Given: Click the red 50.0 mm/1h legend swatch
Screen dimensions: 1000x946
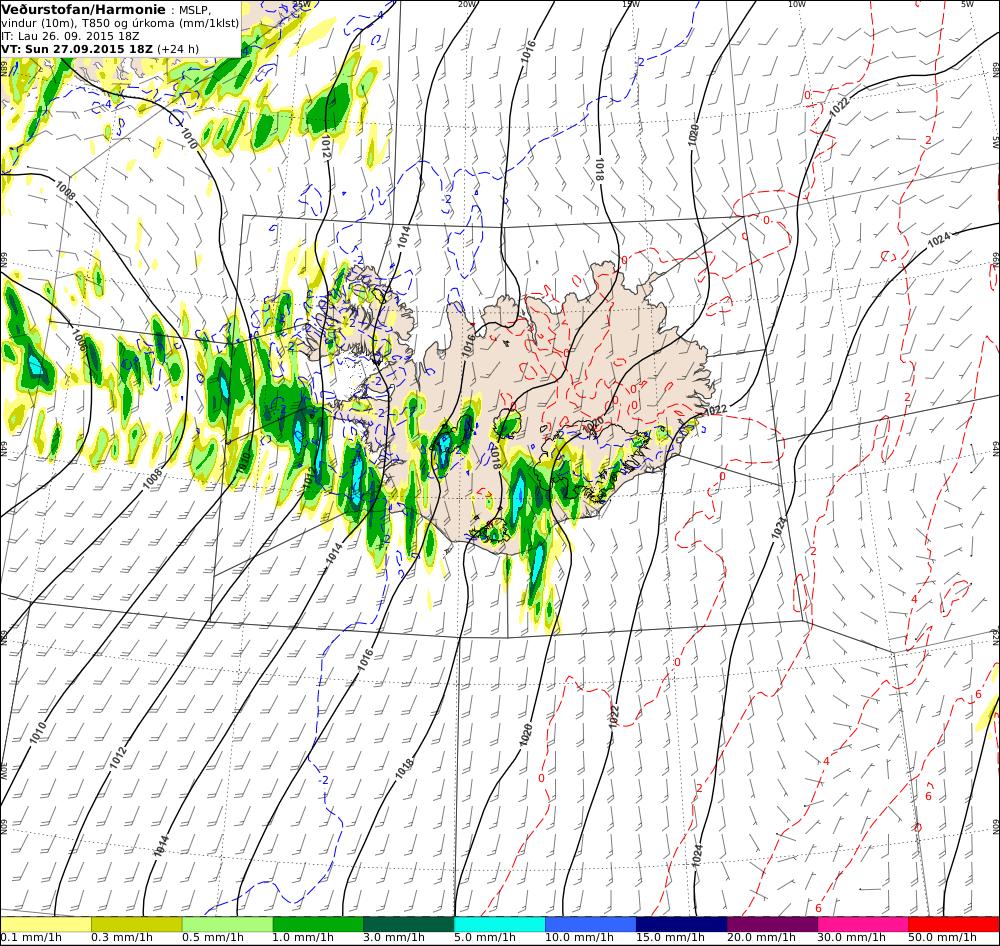Looking at the screenshot, I should click(x=953, y=924).
